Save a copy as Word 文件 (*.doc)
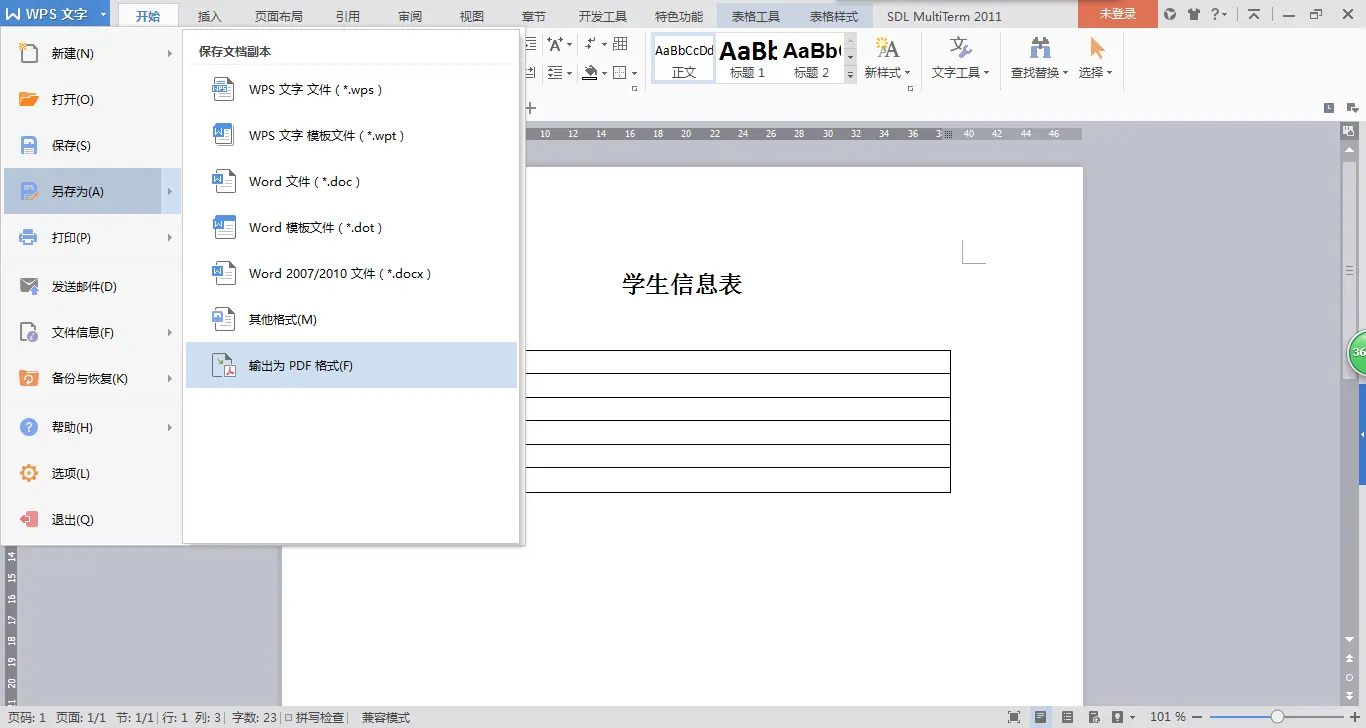The image size is (1366, 728). pos(351,182)
